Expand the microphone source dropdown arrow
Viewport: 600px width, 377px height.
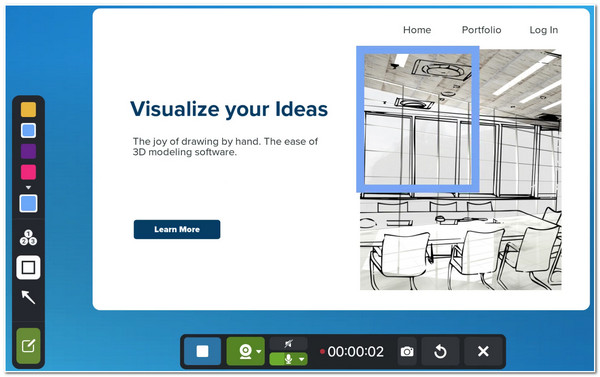point(302,359)
